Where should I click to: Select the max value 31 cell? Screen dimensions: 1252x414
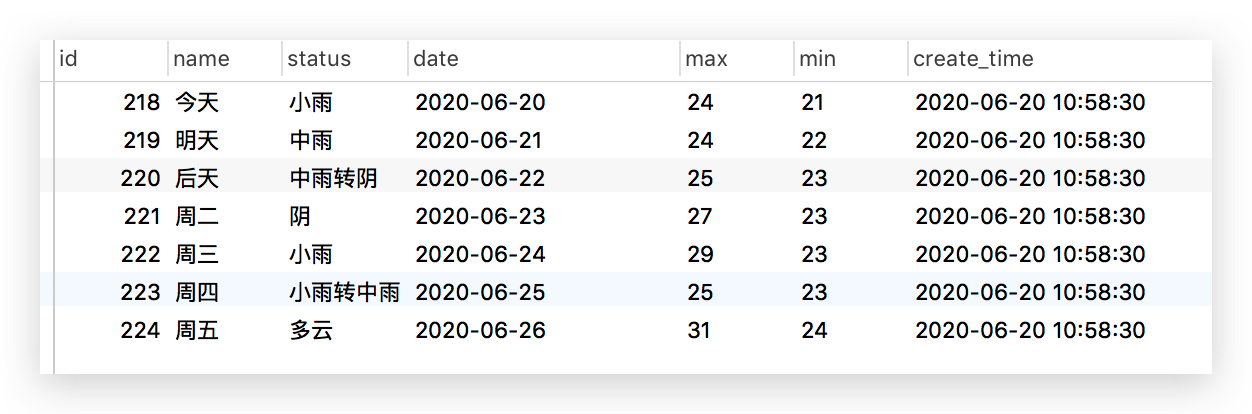(699, 330)
